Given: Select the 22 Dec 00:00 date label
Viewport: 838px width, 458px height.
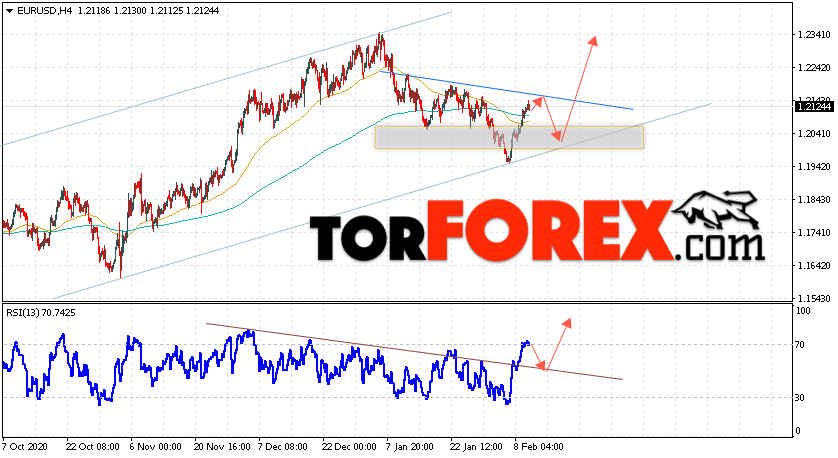Looking at the screenshot, I should [349, 446].
